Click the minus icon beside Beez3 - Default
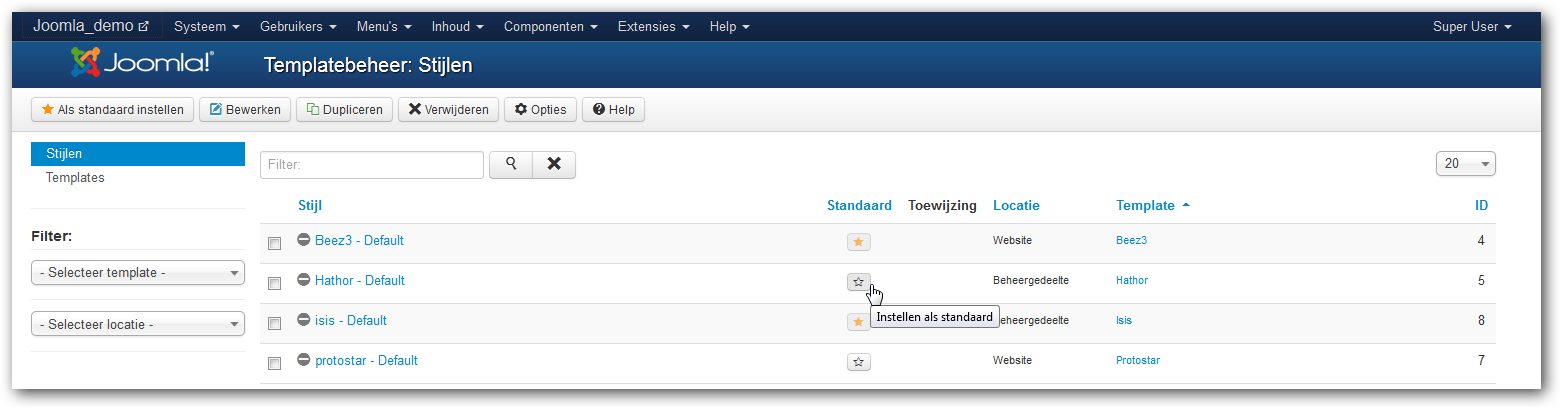Viewport: 1561px width, 409px height. click(304, 240)
